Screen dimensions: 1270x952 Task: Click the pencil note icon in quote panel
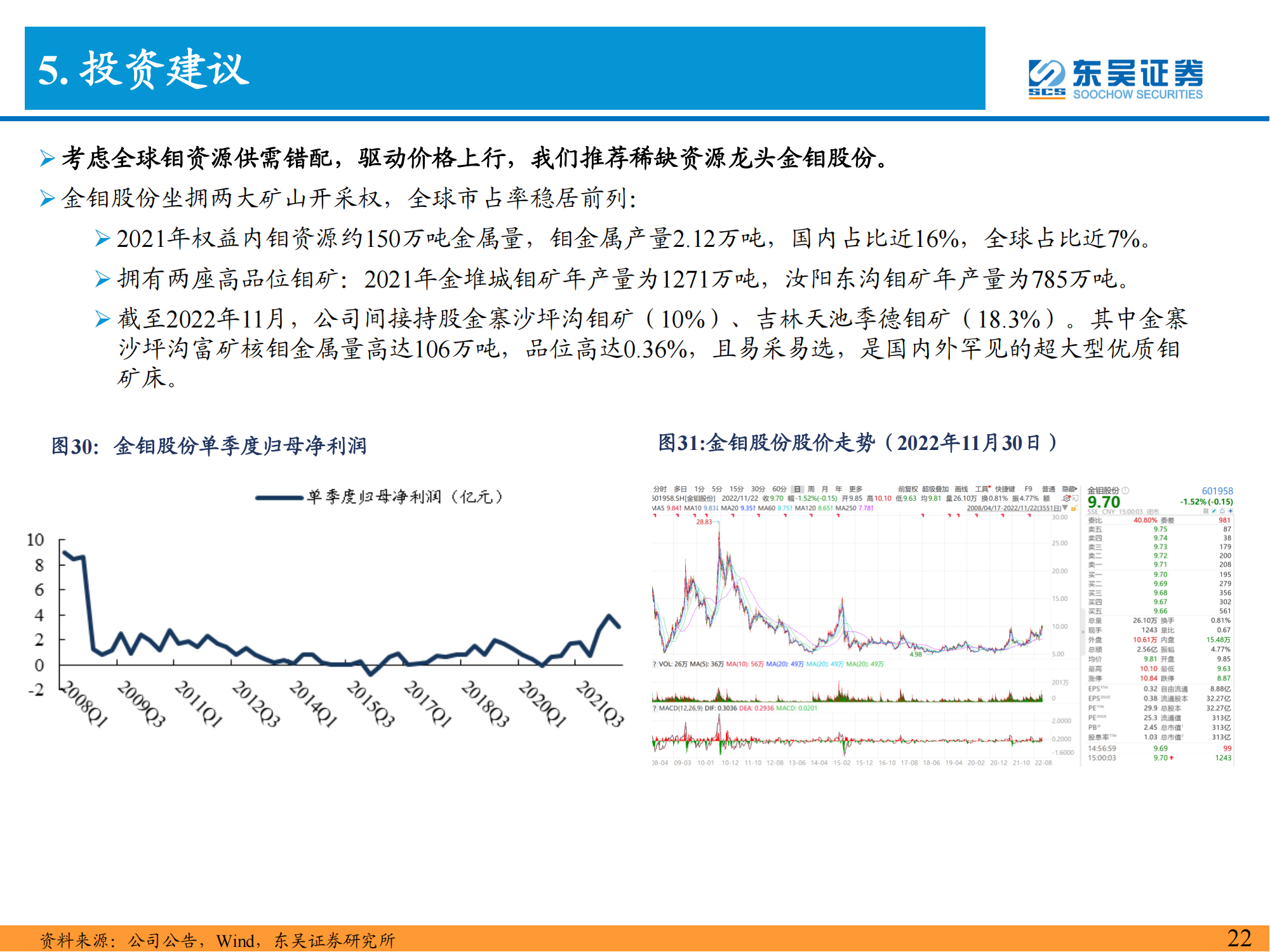pos(1213,511)
